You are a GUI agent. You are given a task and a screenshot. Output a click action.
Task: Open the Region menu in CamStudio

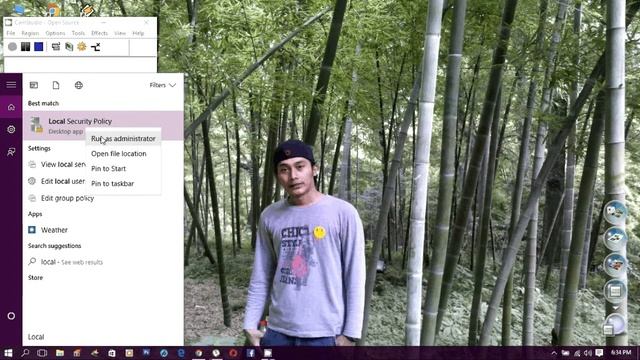30,33
